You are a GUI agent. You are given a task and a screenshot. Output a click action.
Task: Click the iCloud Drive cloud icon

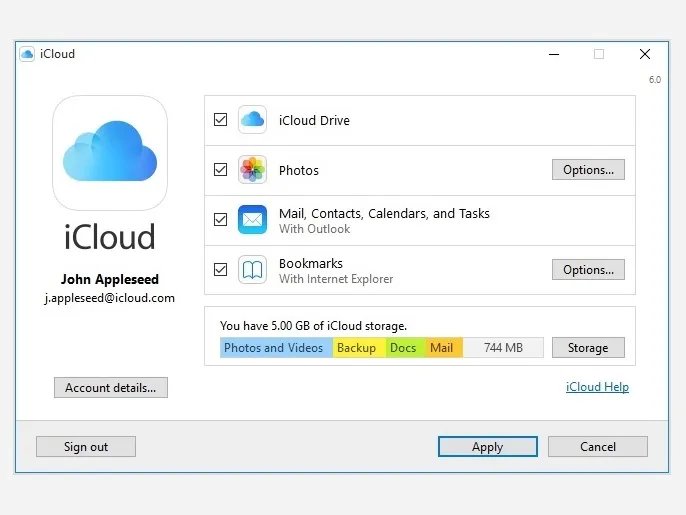(x=252, y=119)
